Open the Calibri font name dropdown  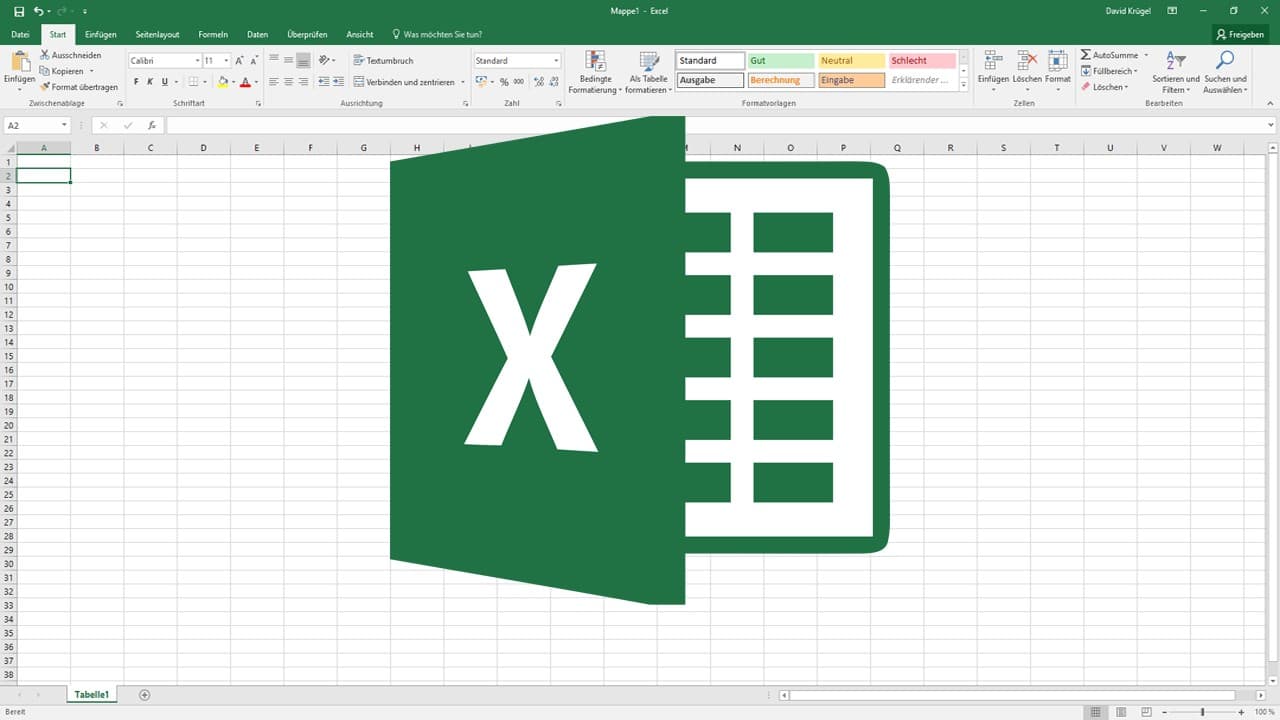(x=197, y=61)
